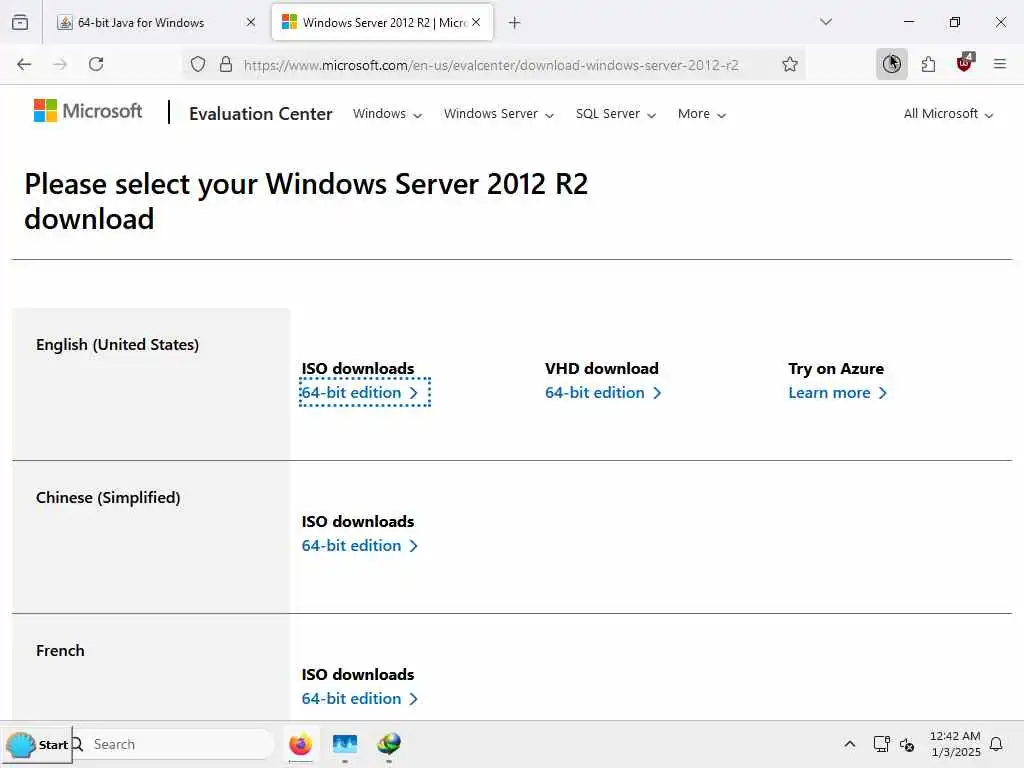Viewport: 1024px width, 768px height.
Task: Click the forward navigation arrow
Action: click(60, 64)
